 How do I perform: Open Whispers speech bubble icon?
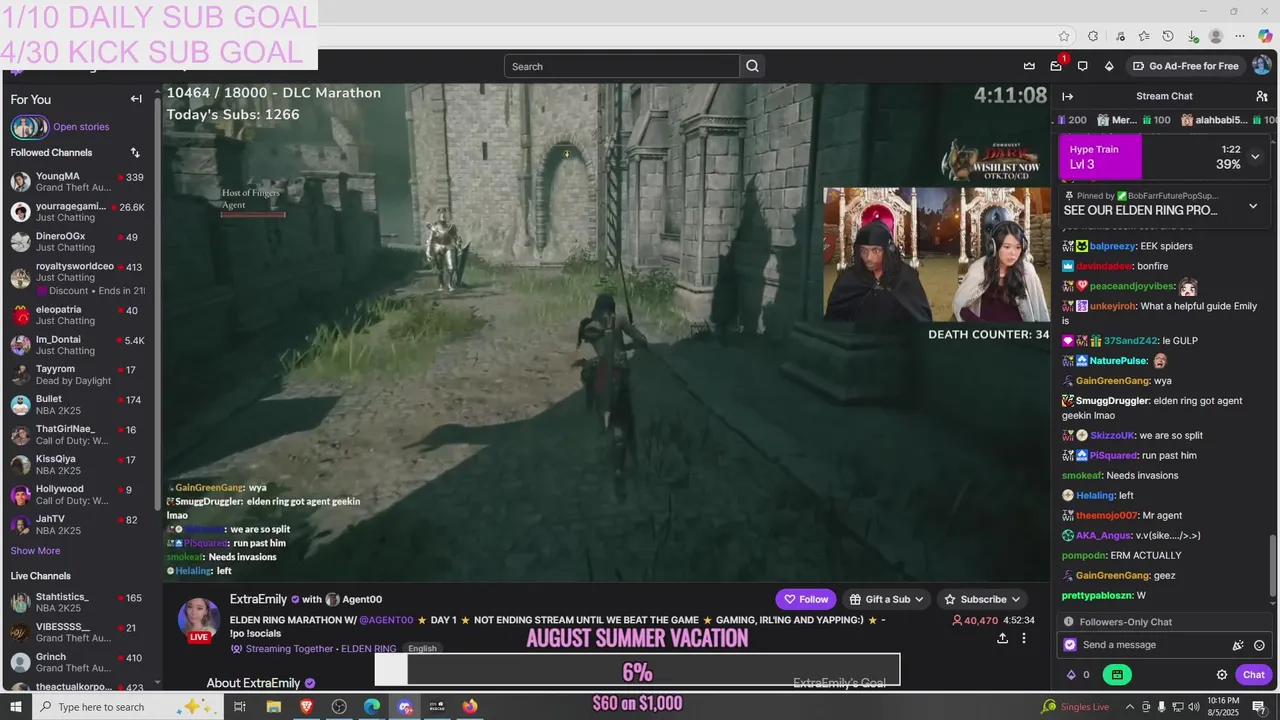tap(1082, 66)
